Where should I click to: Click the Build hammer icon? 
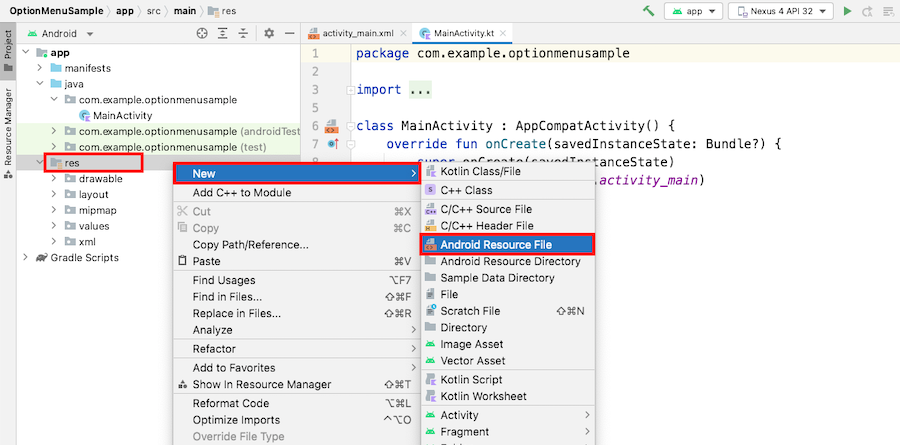pos(649,11)
